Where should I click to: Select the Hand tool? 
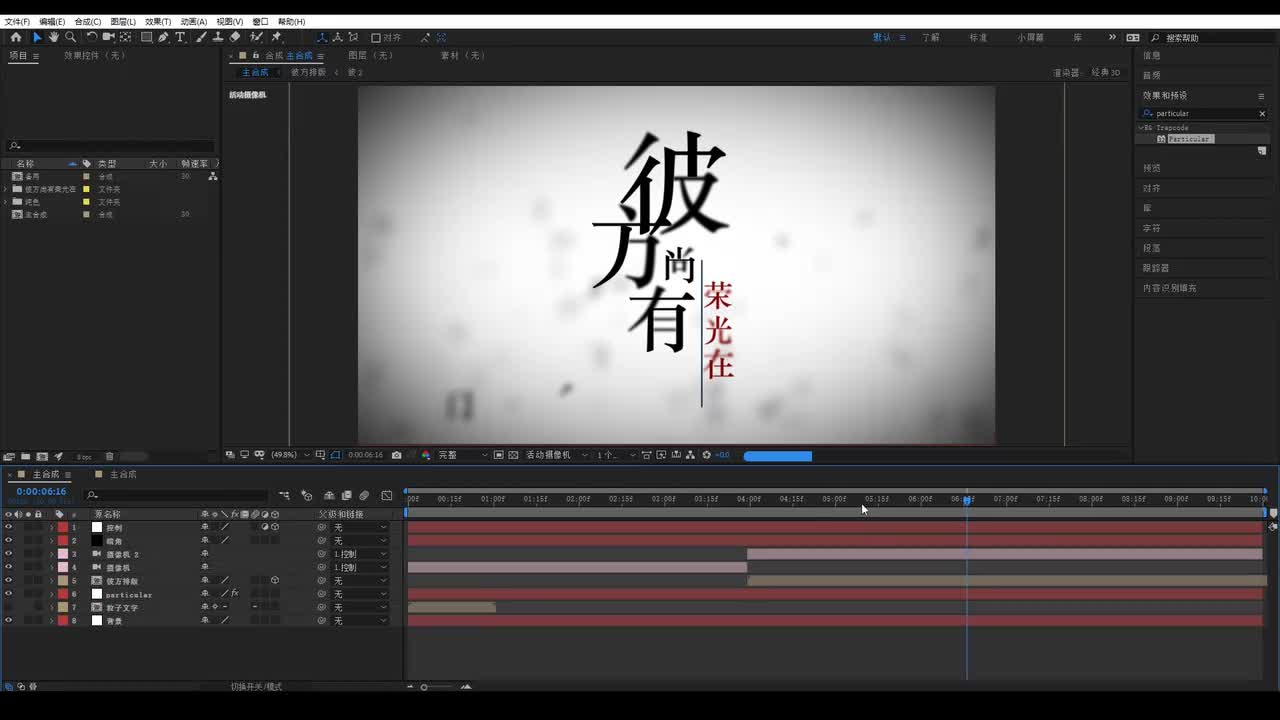pos(54,37)
